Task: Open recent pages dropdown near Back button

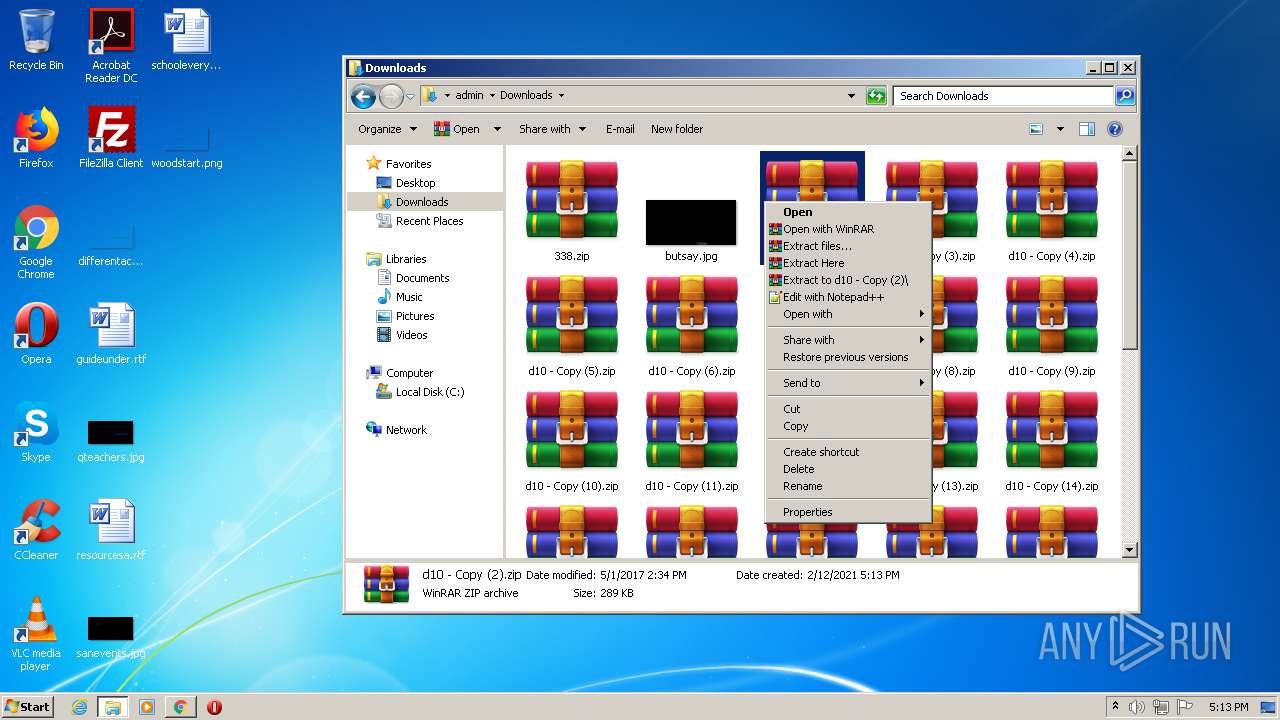Action: pos(410,96)
